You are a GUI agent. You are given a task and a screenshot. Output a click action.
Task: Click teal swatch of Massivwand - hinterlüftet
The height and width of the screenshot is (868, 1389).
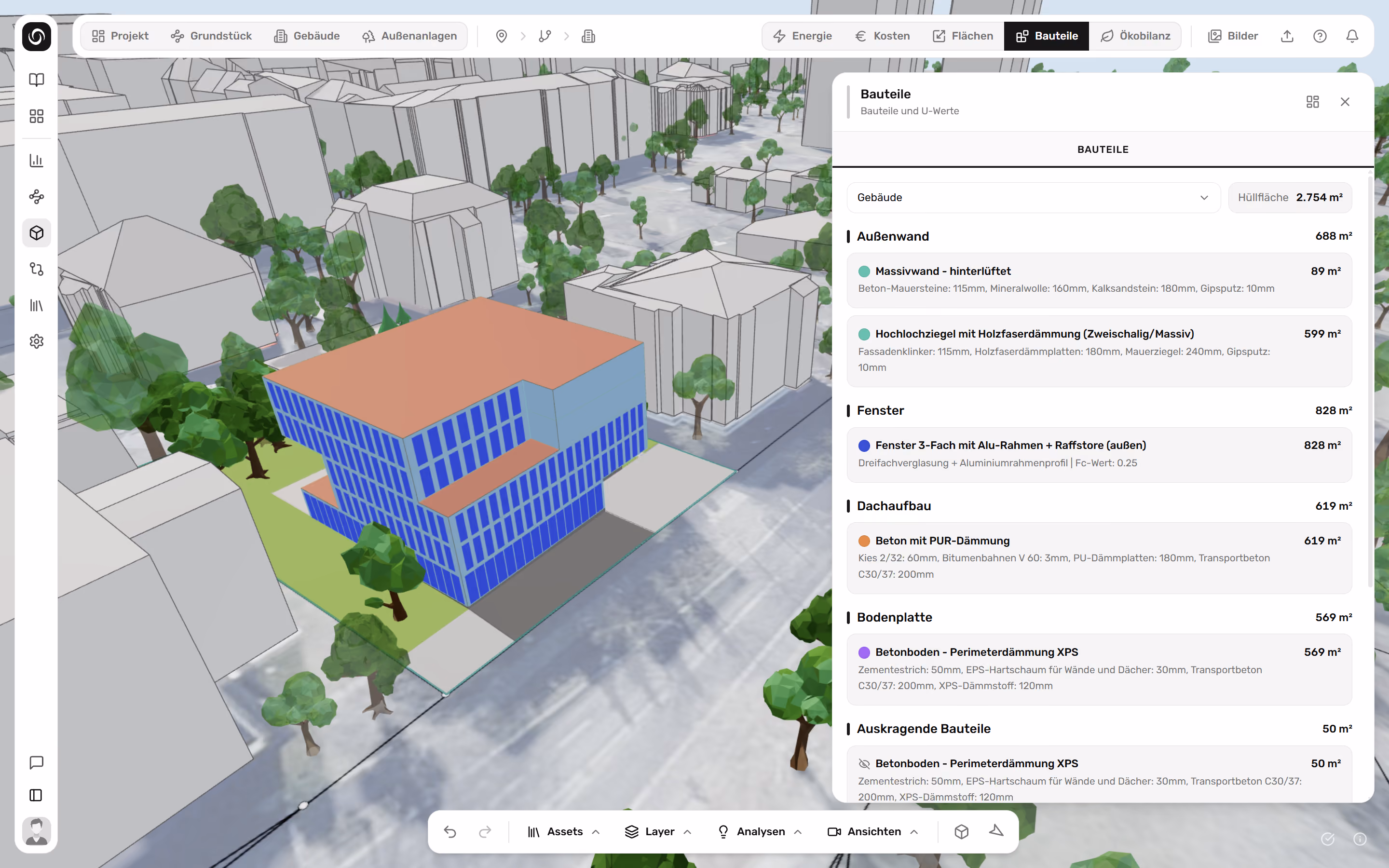(864, 271)
